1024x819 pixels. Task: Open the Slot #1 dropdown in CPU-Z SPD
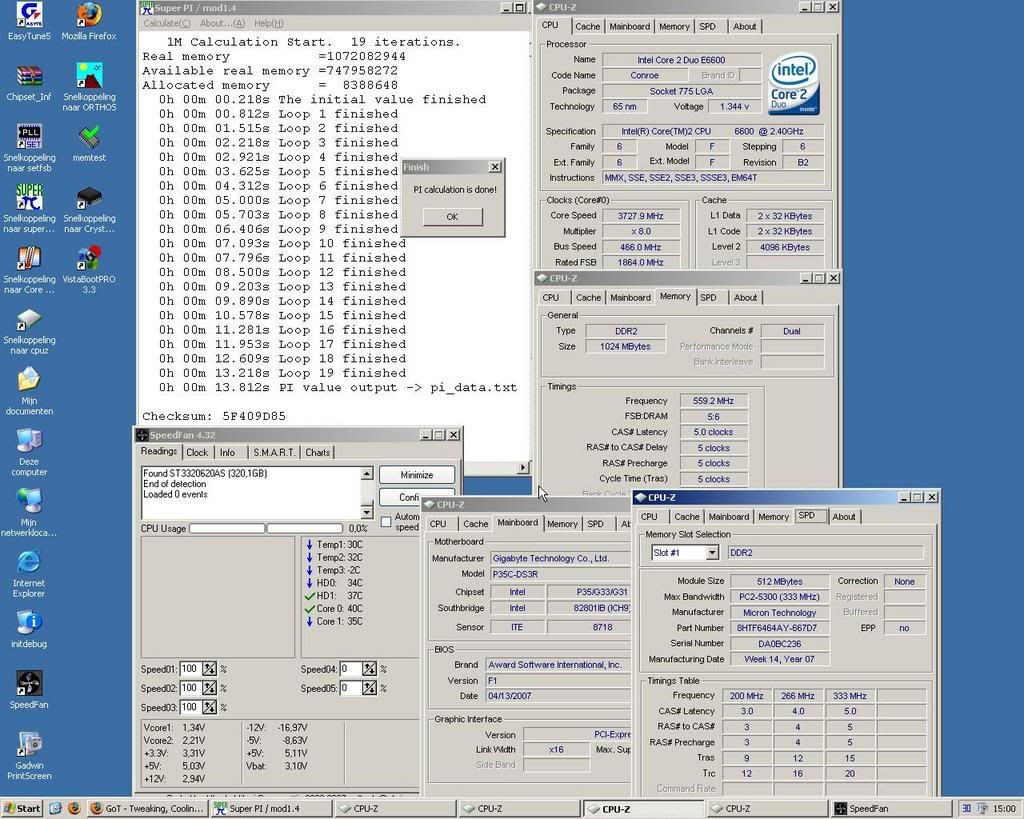[x=712, y=553]
